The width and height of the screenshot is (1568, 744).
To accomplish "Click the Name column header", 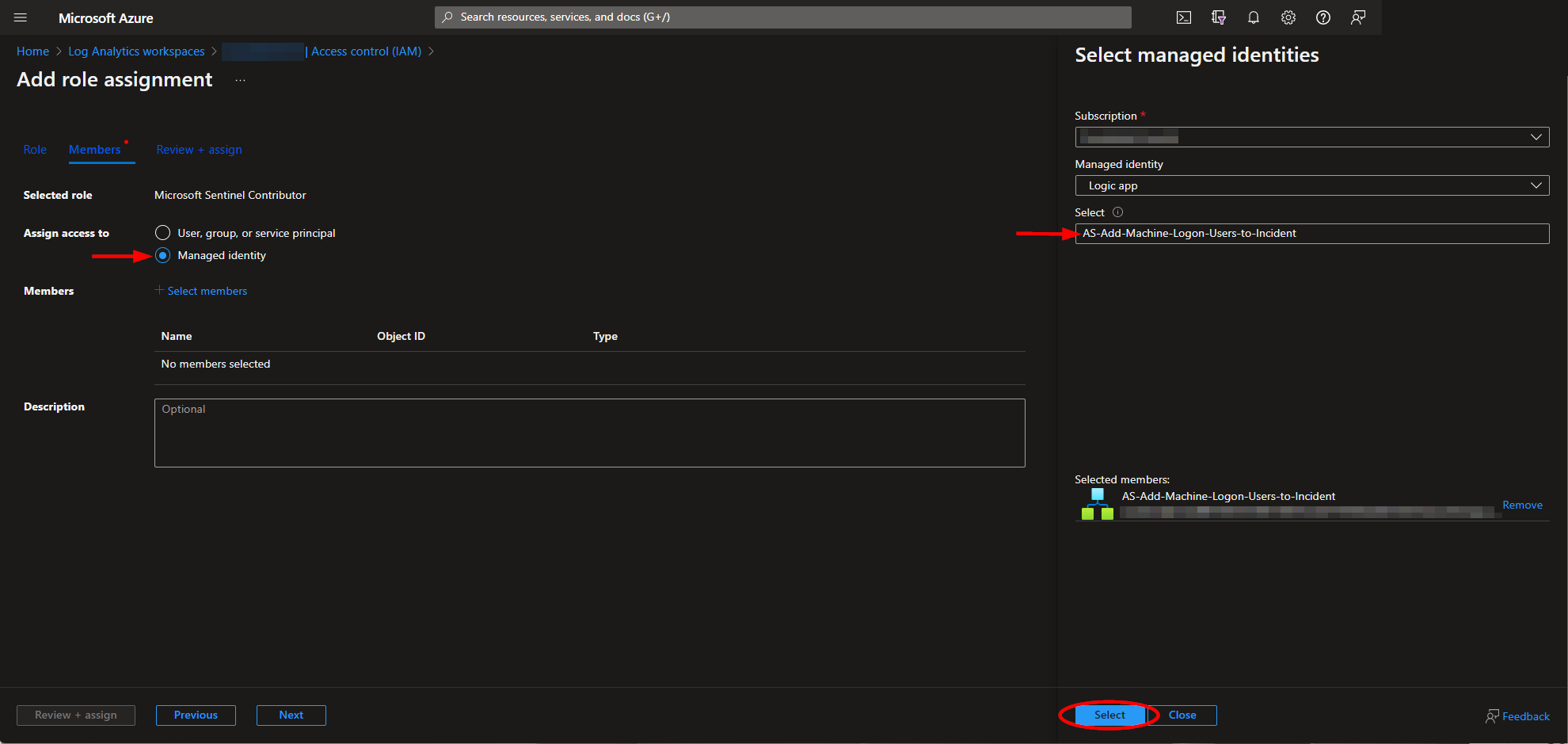I will 177,336.
